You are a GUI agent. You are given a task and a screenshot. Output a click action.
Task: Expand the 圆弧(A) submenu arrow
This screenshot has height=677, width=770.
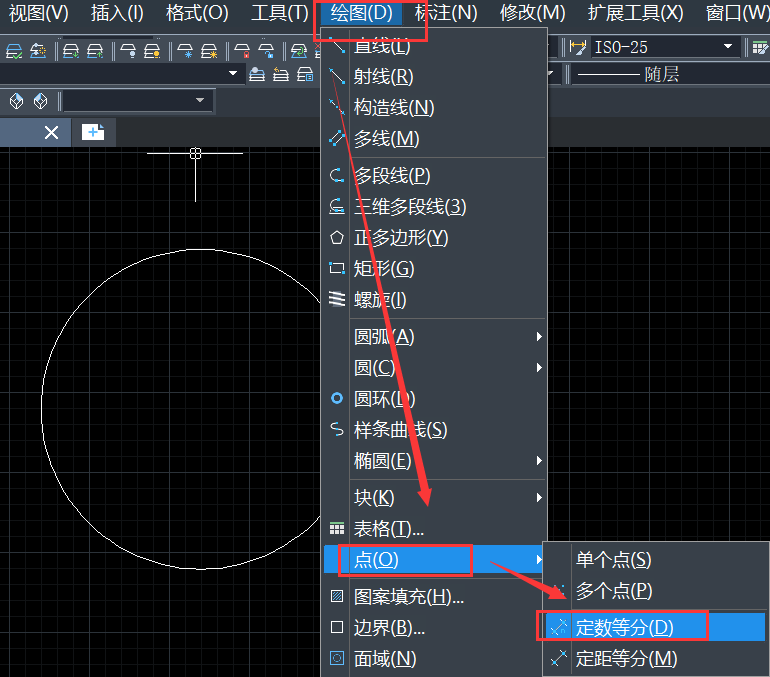539,336
